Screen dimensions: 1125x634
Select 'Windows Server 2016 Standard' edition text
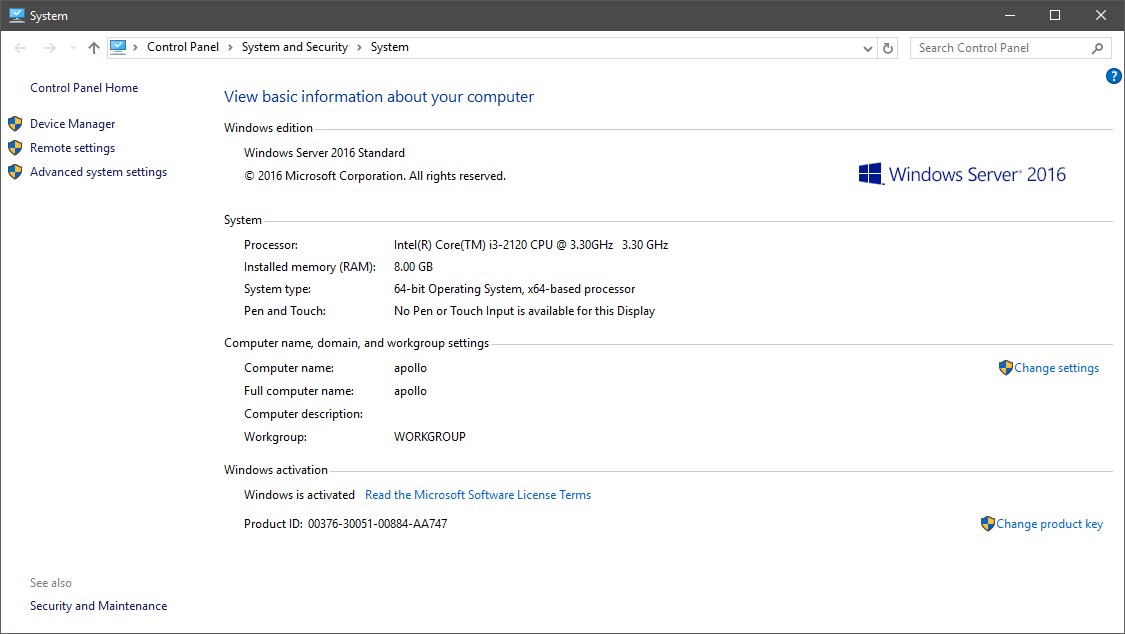tap(324, 153)
